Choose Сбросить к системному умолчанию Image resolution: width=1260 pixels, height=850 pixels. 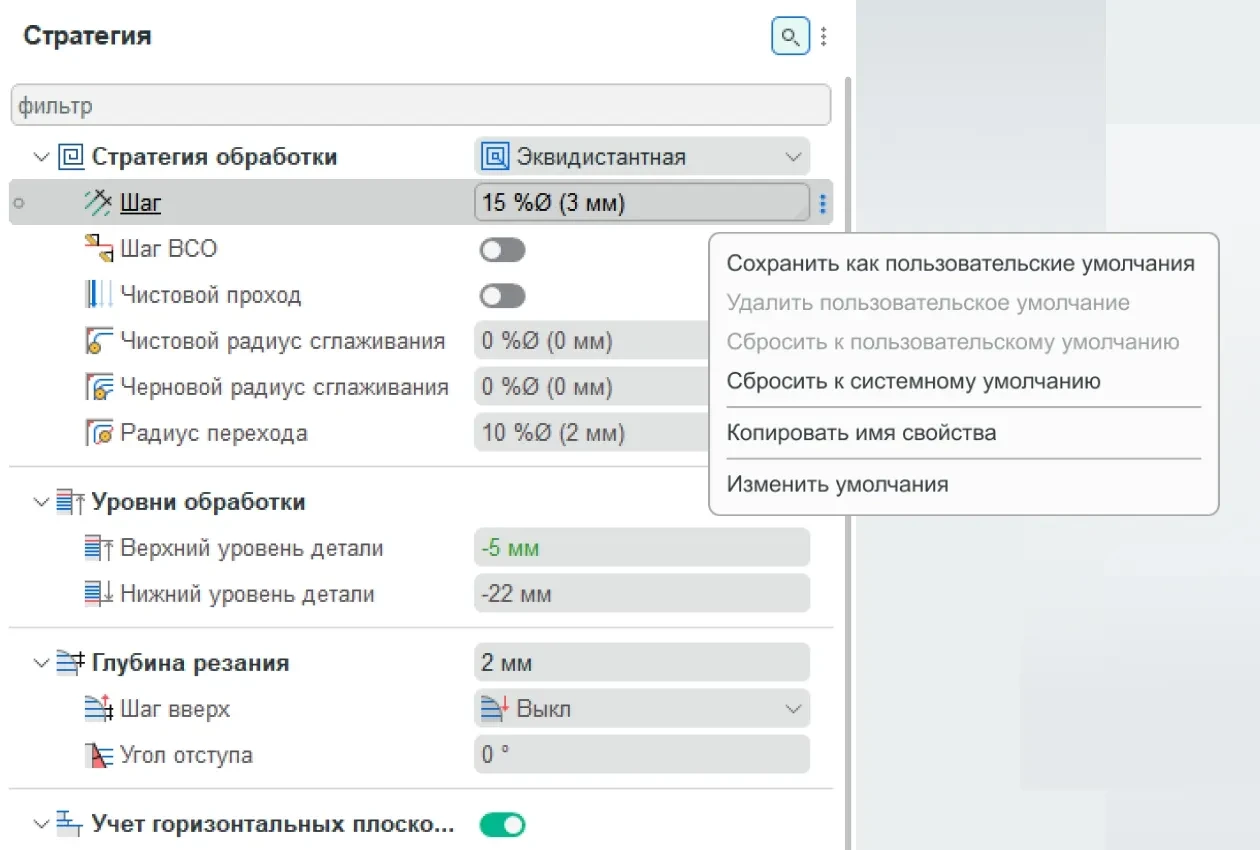[x=913, y=381]
